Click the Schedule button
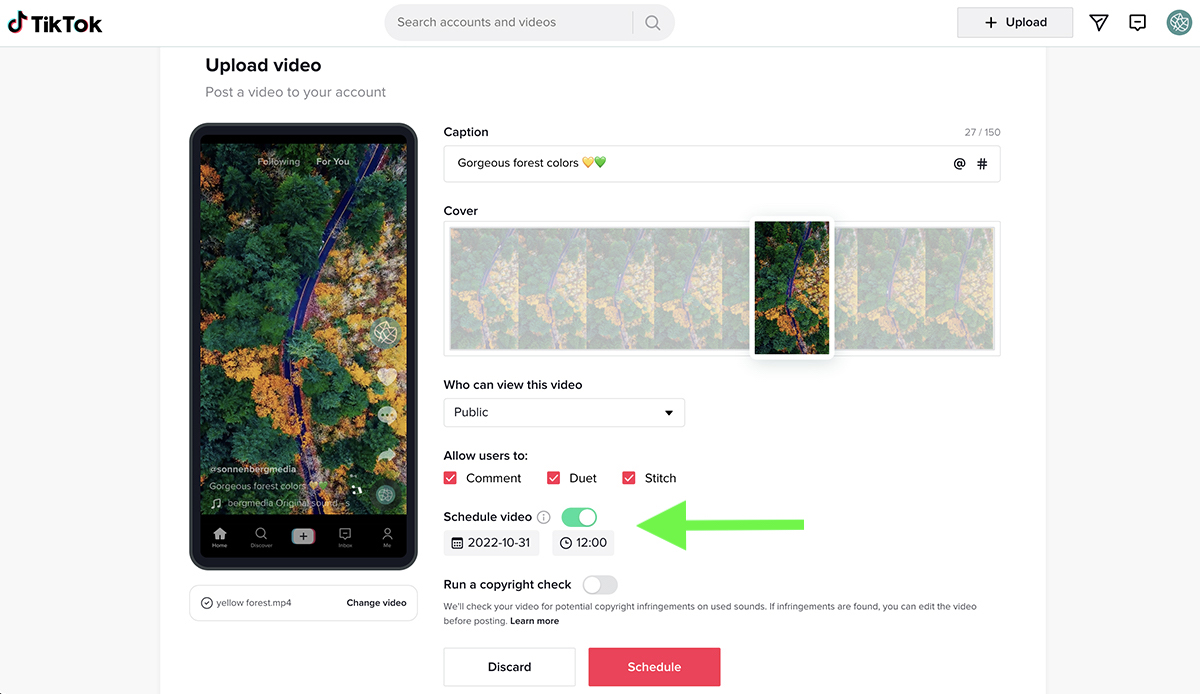 [x=654, y=667]
